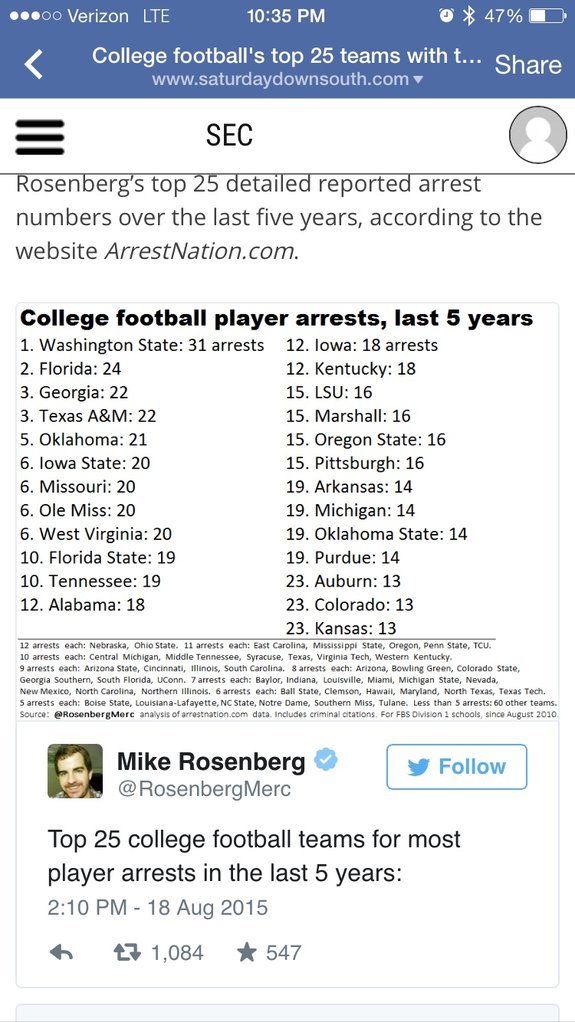Viewport: 575px width, 1022px height.
Task: Tap the battery indicator in status bar
Action: click(x=546, y=16)
